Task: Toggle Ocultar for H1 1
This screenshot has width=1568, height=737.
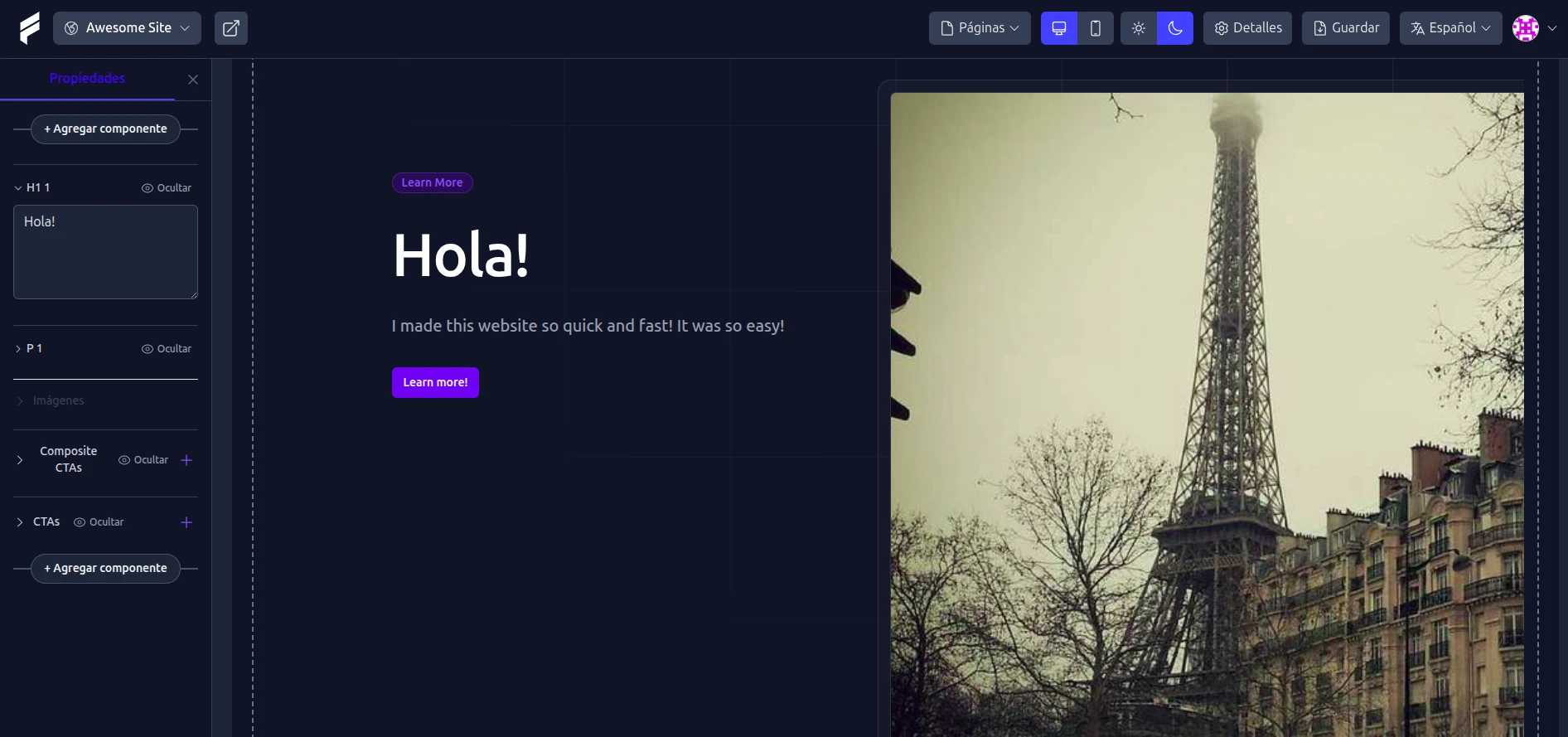Action: (x=167, y=188)
